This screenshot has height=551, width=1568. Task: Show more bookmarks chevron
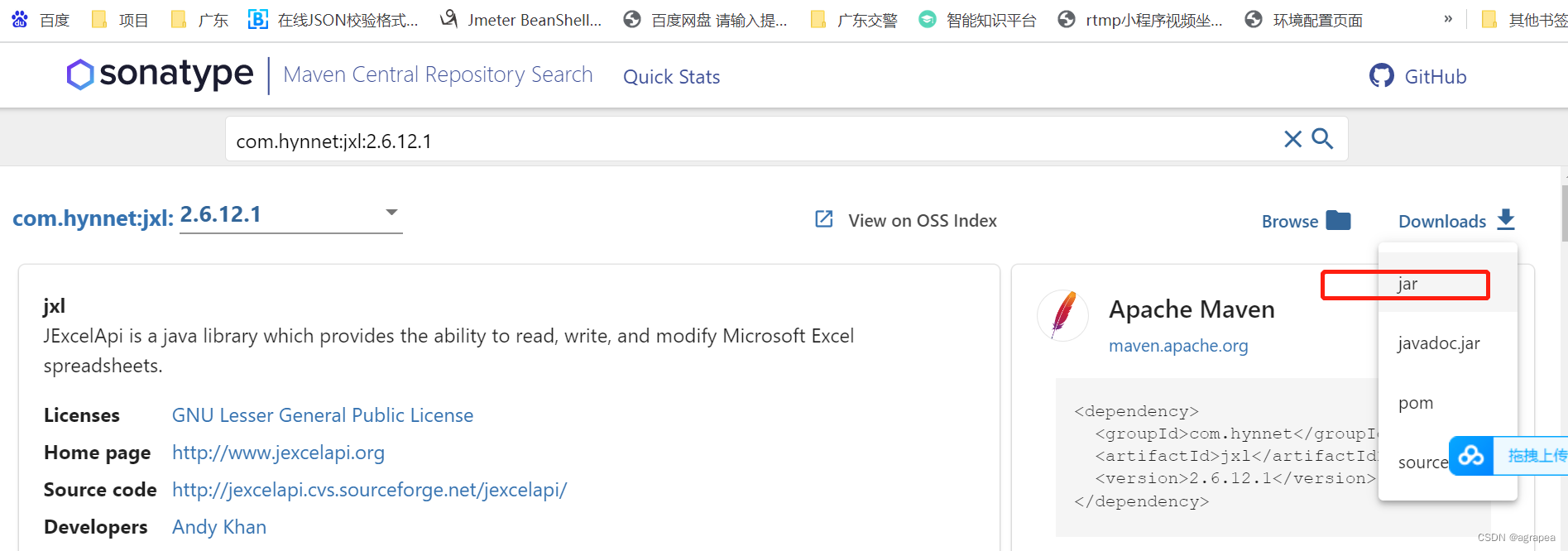click(1448, 19)
